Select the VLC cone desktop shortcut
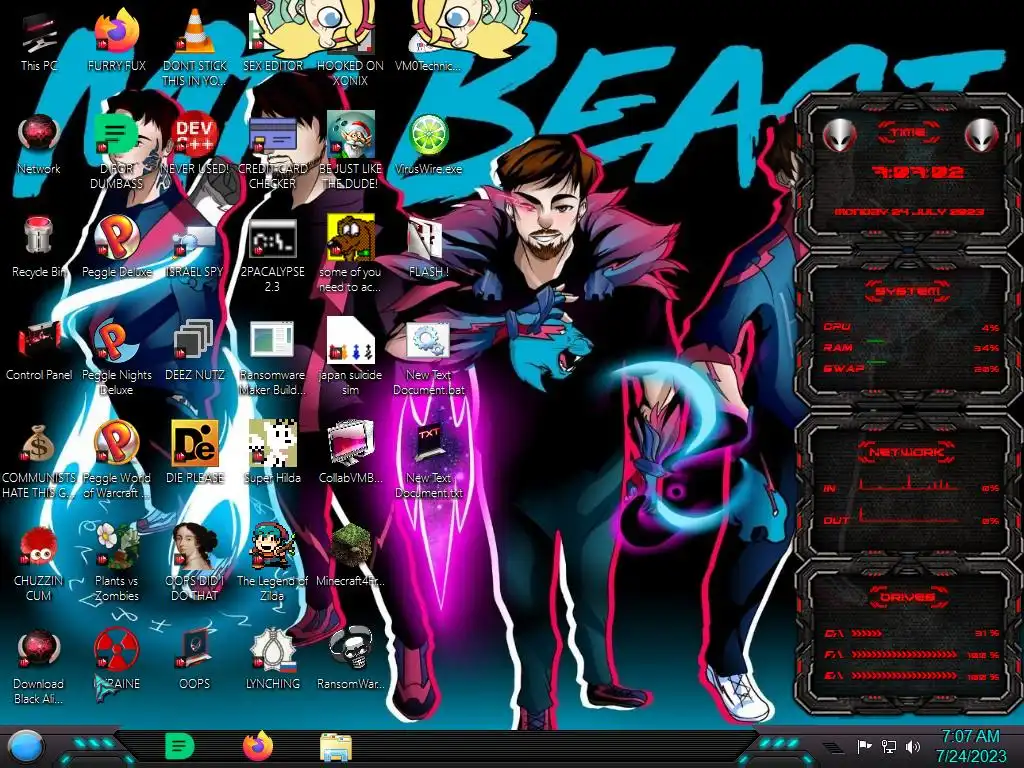 pyautogui.click(x=195, y=49)
